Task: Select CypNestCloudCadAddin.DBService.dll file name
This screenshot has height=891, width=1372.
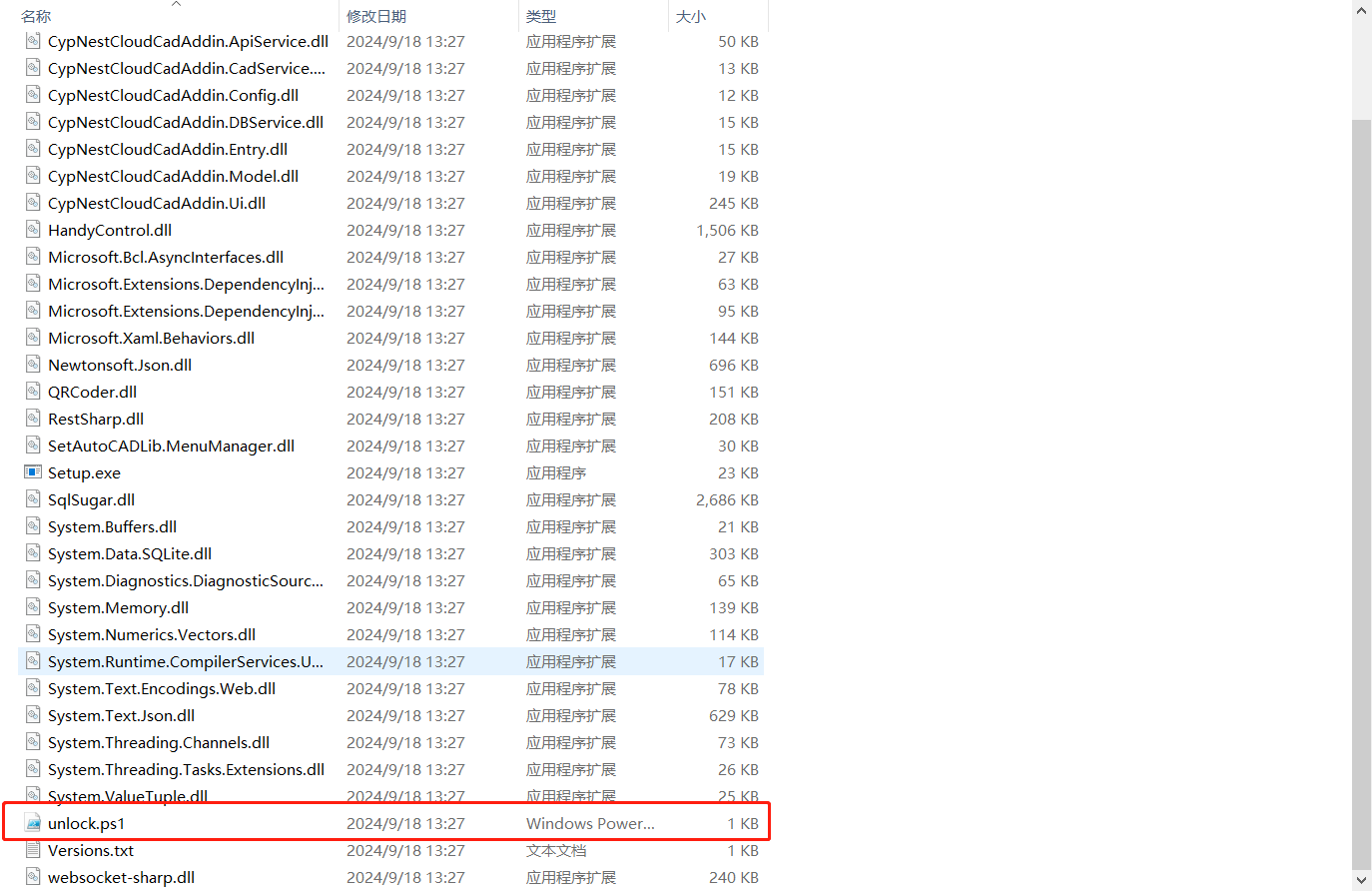Action: click(x=186, y=122)
